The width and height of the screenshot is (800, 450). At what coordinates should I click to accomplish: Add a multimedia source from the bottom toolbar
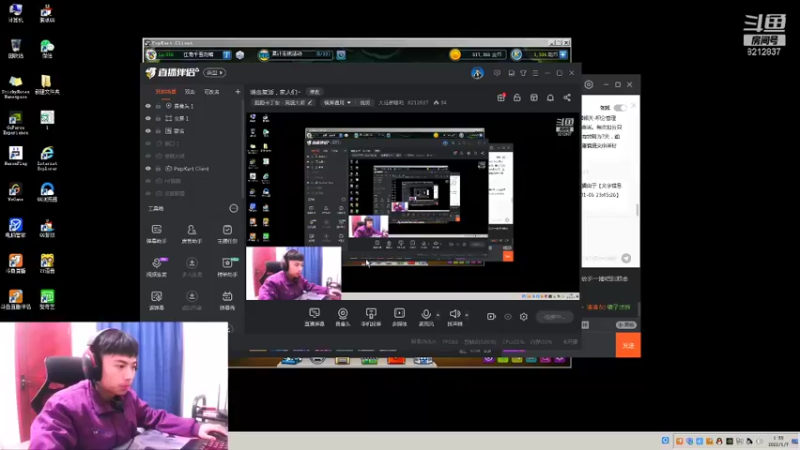pos(399,317)
